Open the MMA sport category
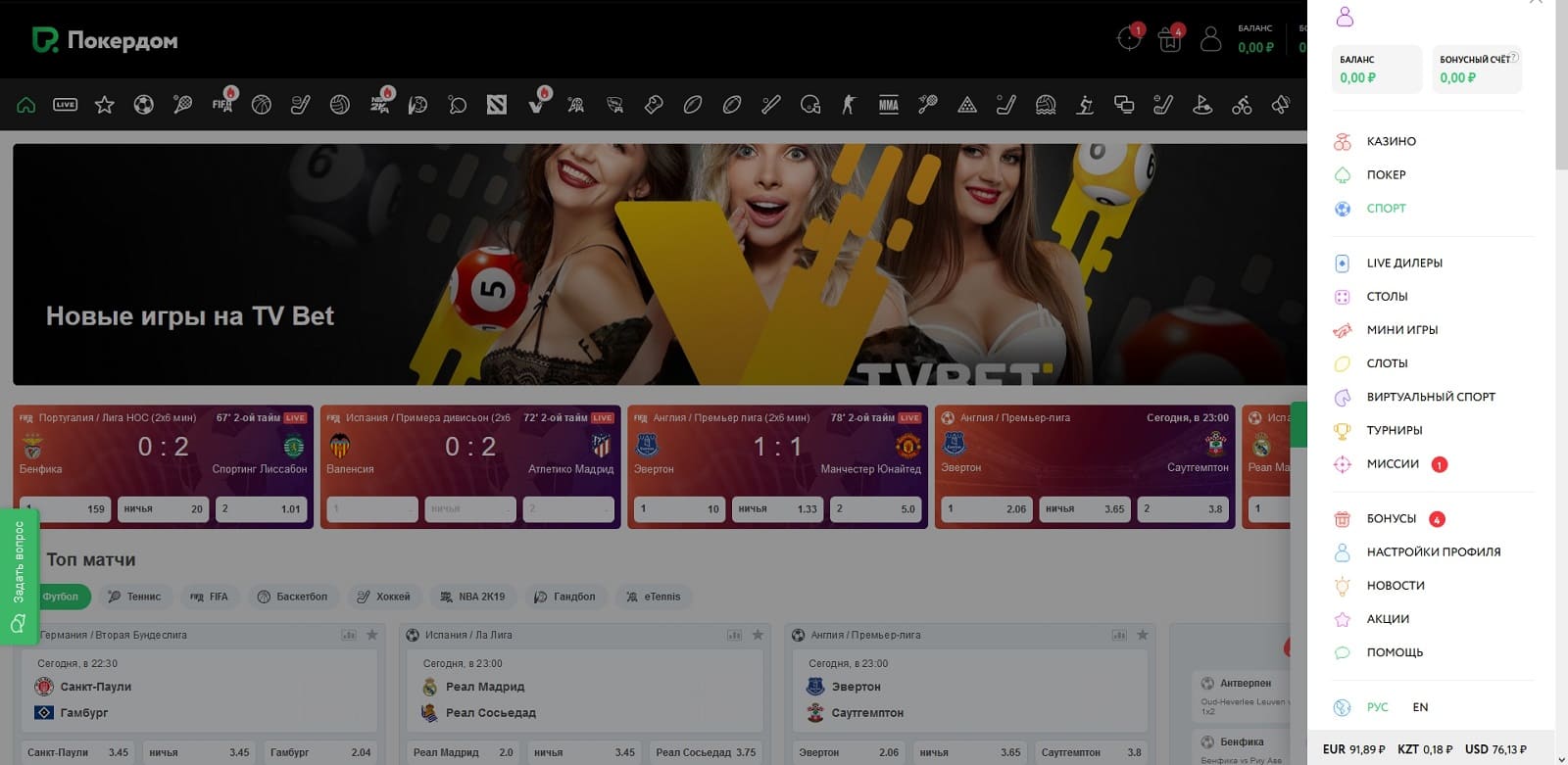The image size is (1568, 765). (889, 105)
